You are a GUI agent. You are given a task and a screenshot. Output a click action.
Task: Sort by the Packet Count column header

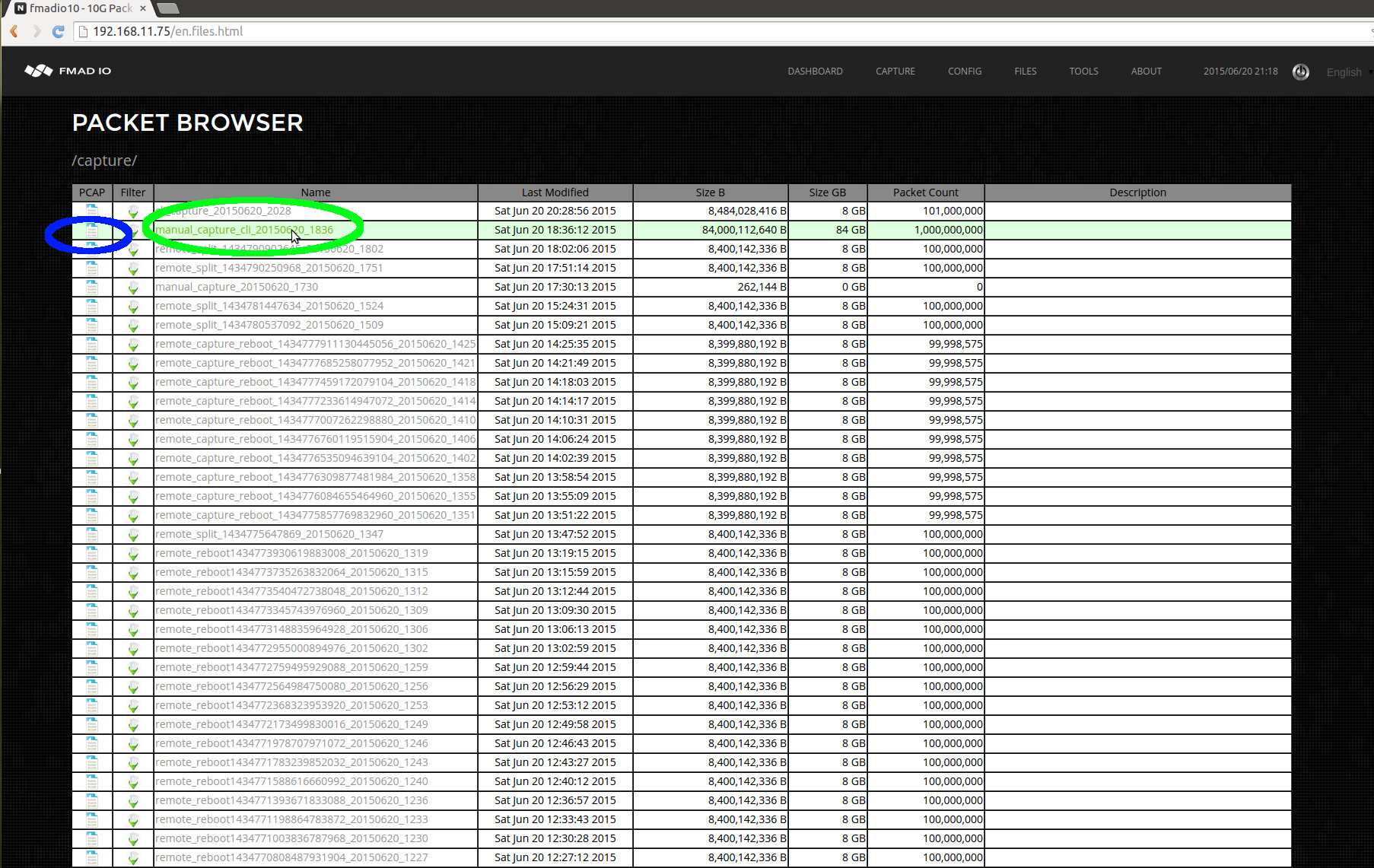(x=925, y=192)
